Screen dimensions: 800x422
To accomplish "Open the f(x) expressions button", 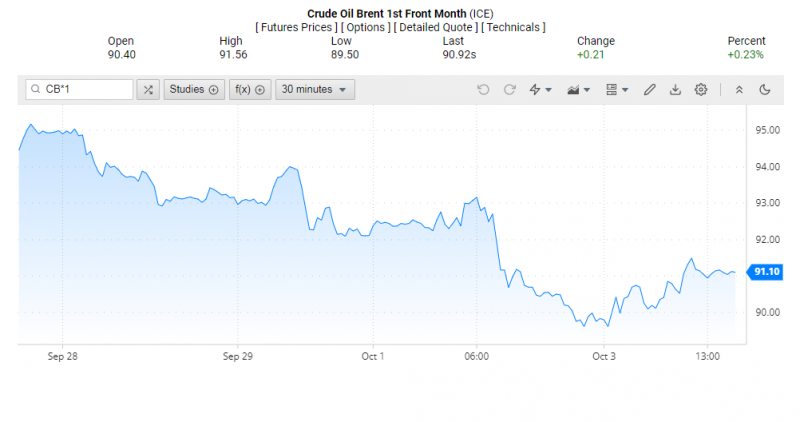I will pyautogui.click(x=249, y=90).
